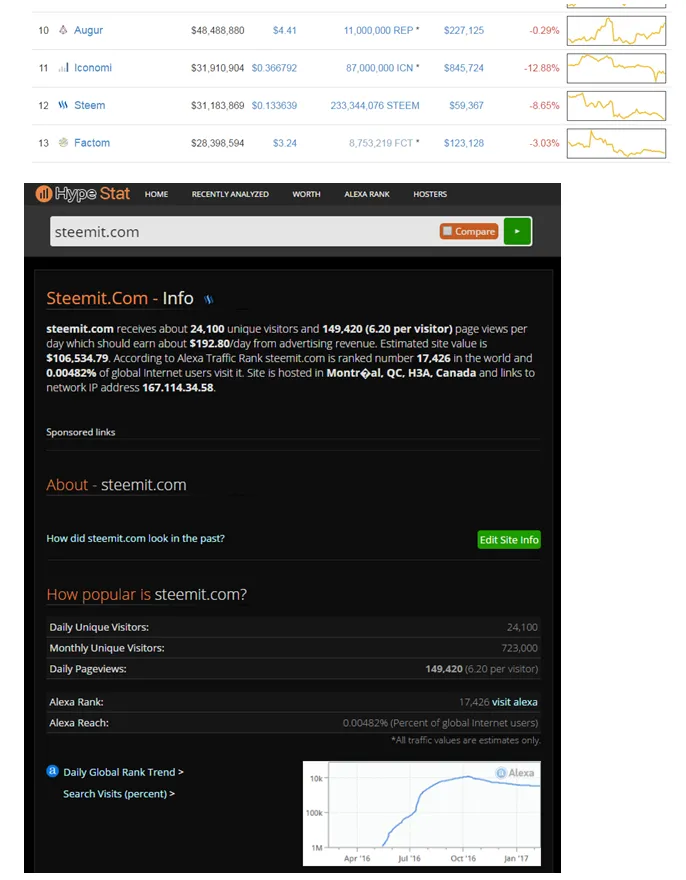Viewport: 686px width, 880px height.
Task: Click the 'About - steemit.com' heading
Action: pyautogui.click(x=116, y=485)
